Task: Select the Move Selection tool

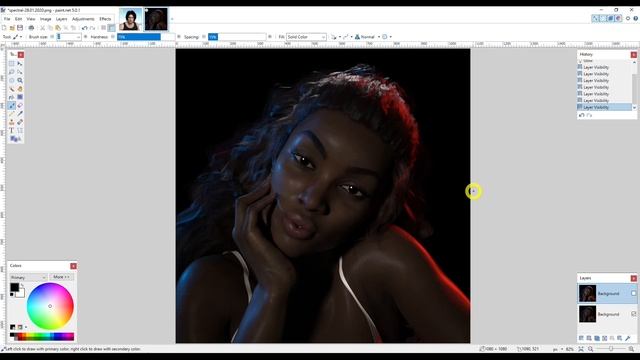Action: click(20, 72)
